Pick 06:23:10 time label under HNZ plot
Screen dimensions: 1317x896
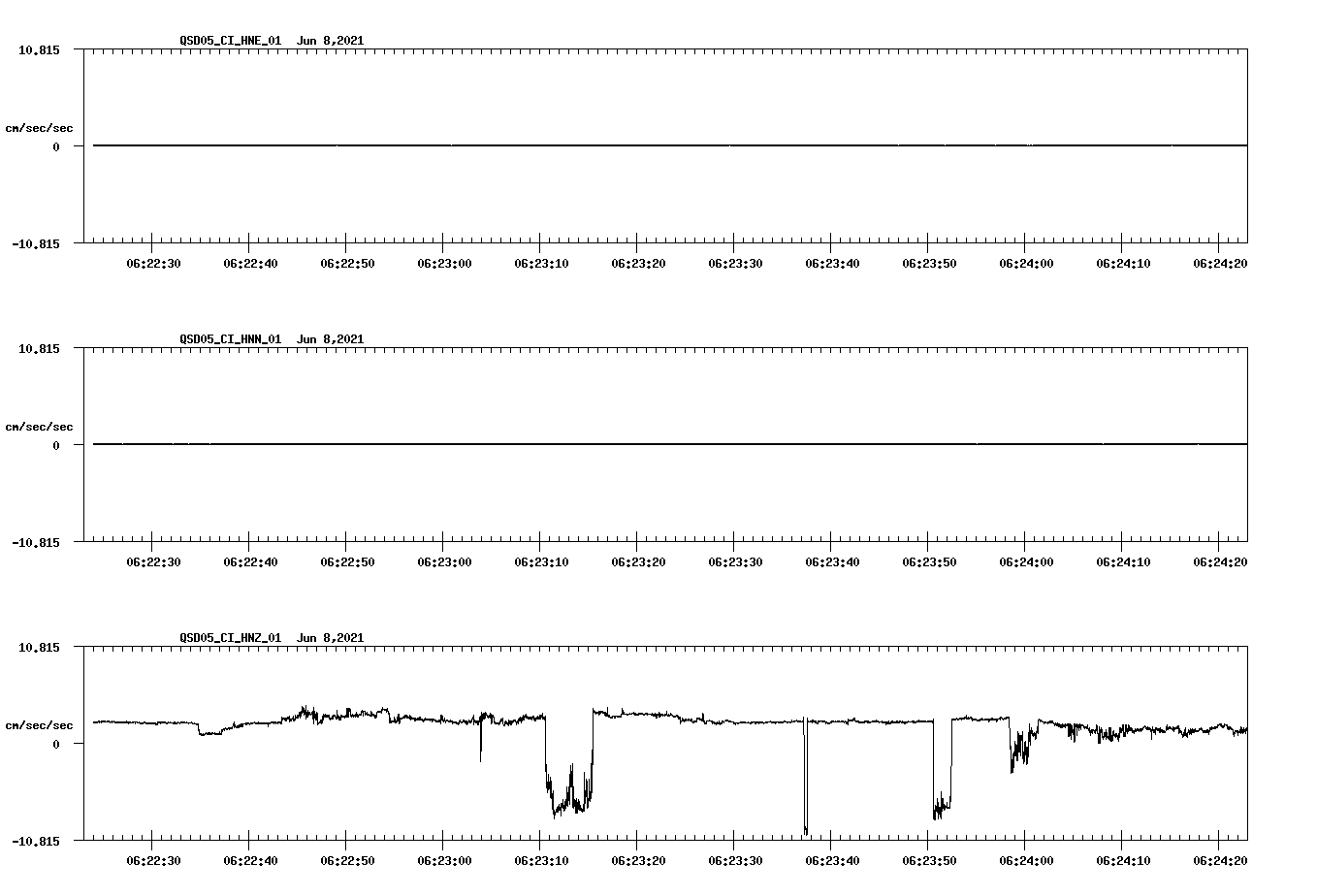pyautogui.click(x=541, y=861)
